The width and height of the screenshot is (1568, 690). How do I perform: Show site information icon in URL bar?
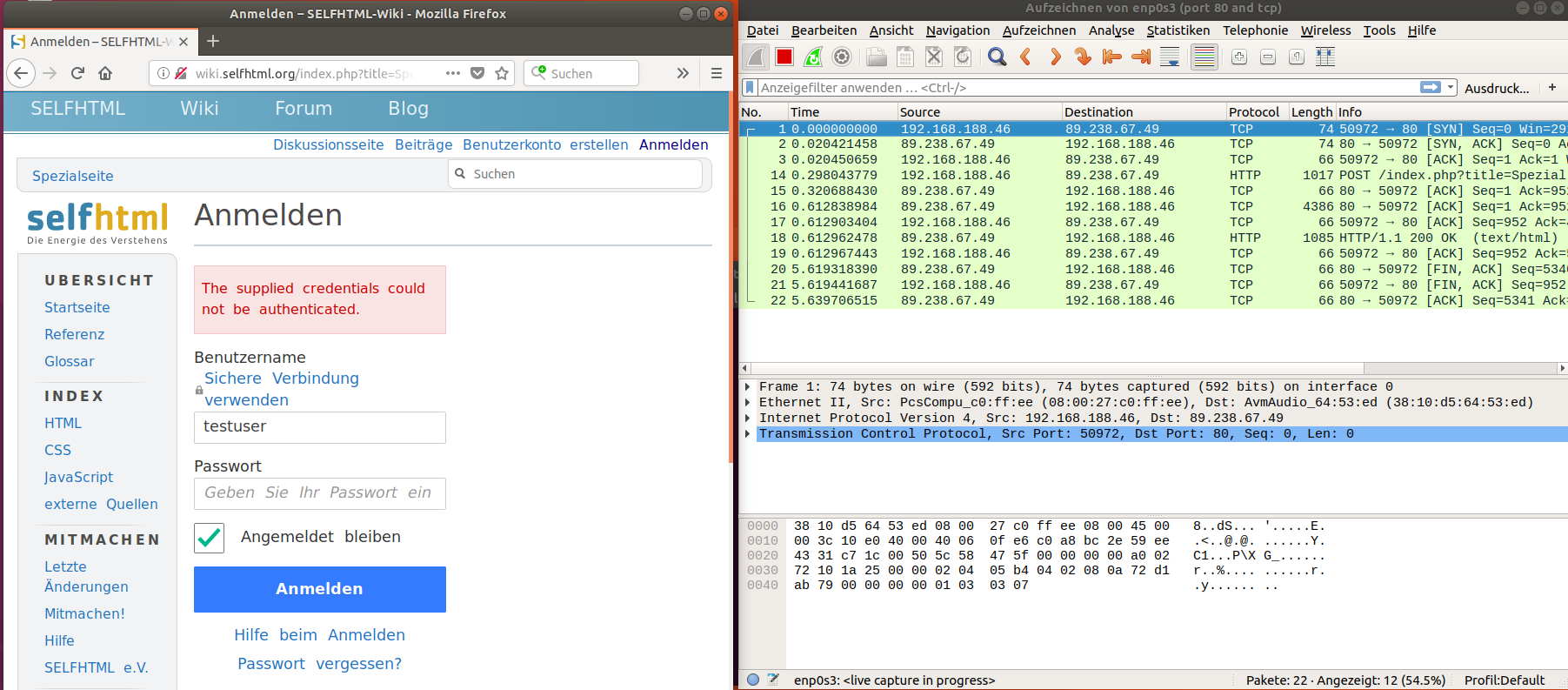click(163, 73)
